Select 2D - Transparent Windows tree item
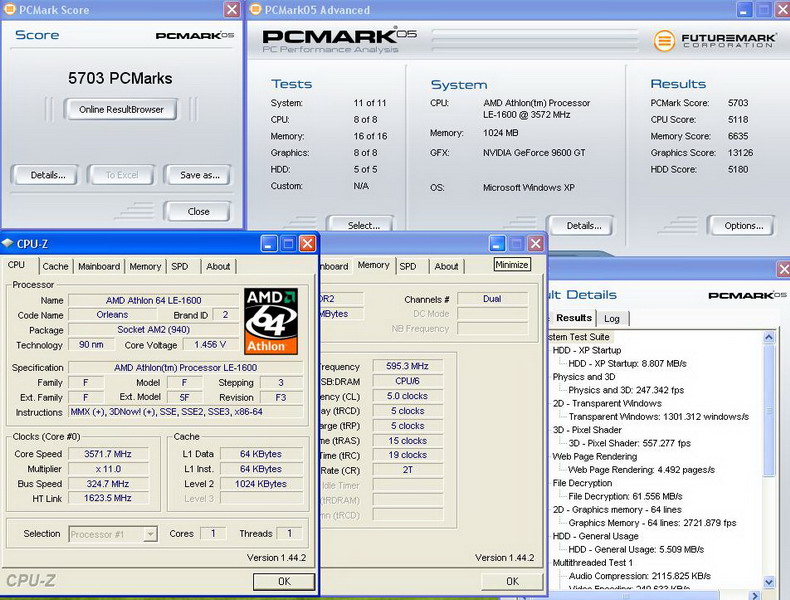Viewport: 790px width, 600px height. pos(607,404)
